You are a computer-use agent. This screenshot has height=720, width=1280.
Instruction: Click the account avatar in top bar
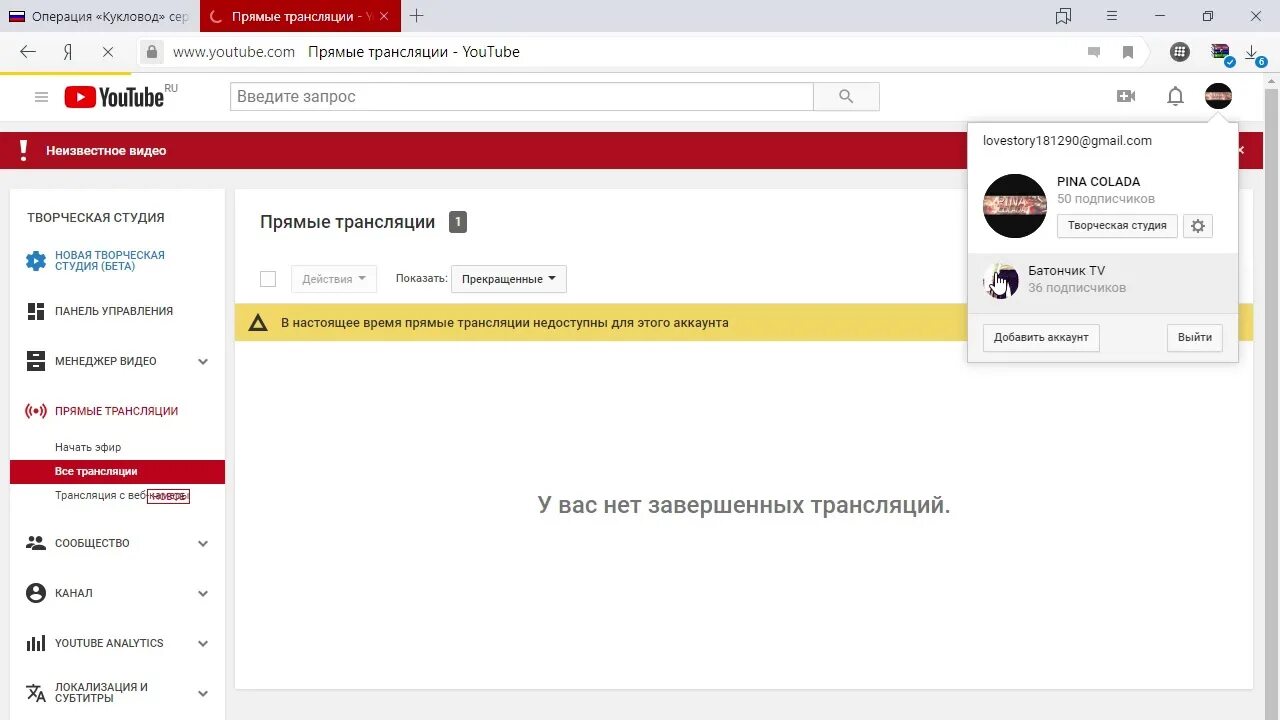pyautogui.click(x=1218, y=96)
